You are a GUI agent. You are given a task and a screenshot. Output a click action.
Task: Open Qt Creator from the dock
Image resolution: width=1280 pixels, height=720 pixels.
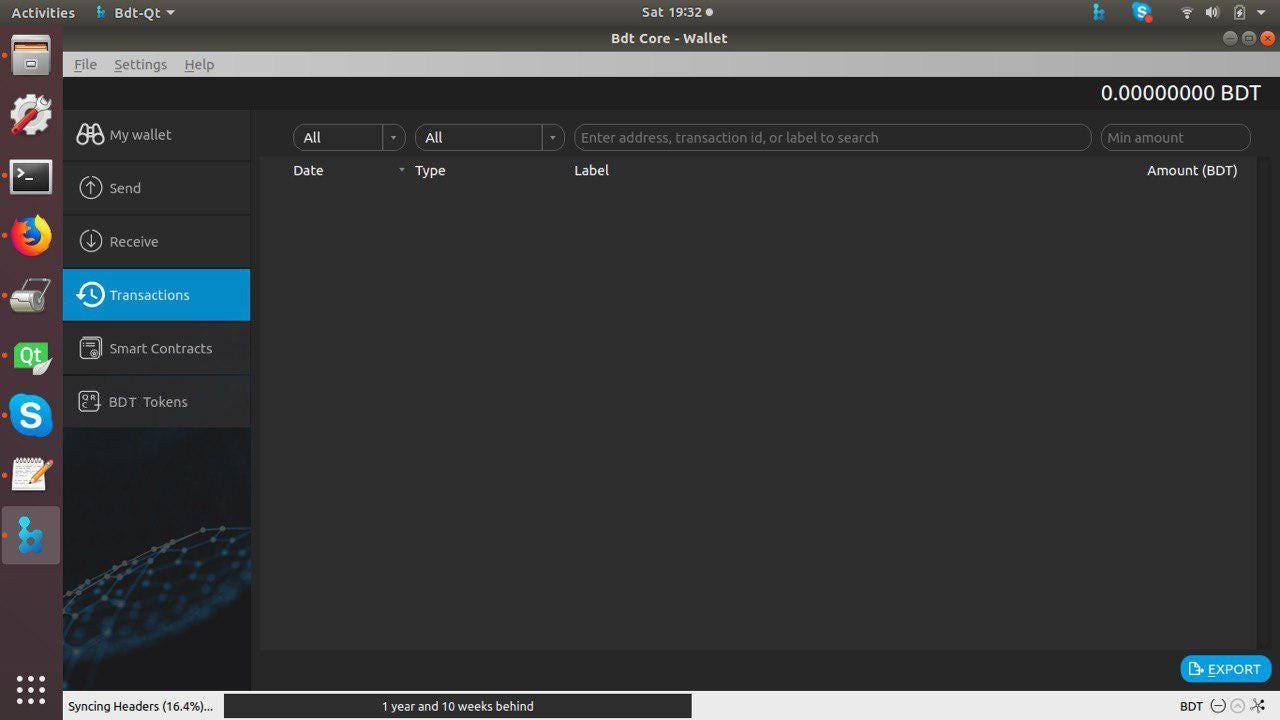click(x=31, y=356)
